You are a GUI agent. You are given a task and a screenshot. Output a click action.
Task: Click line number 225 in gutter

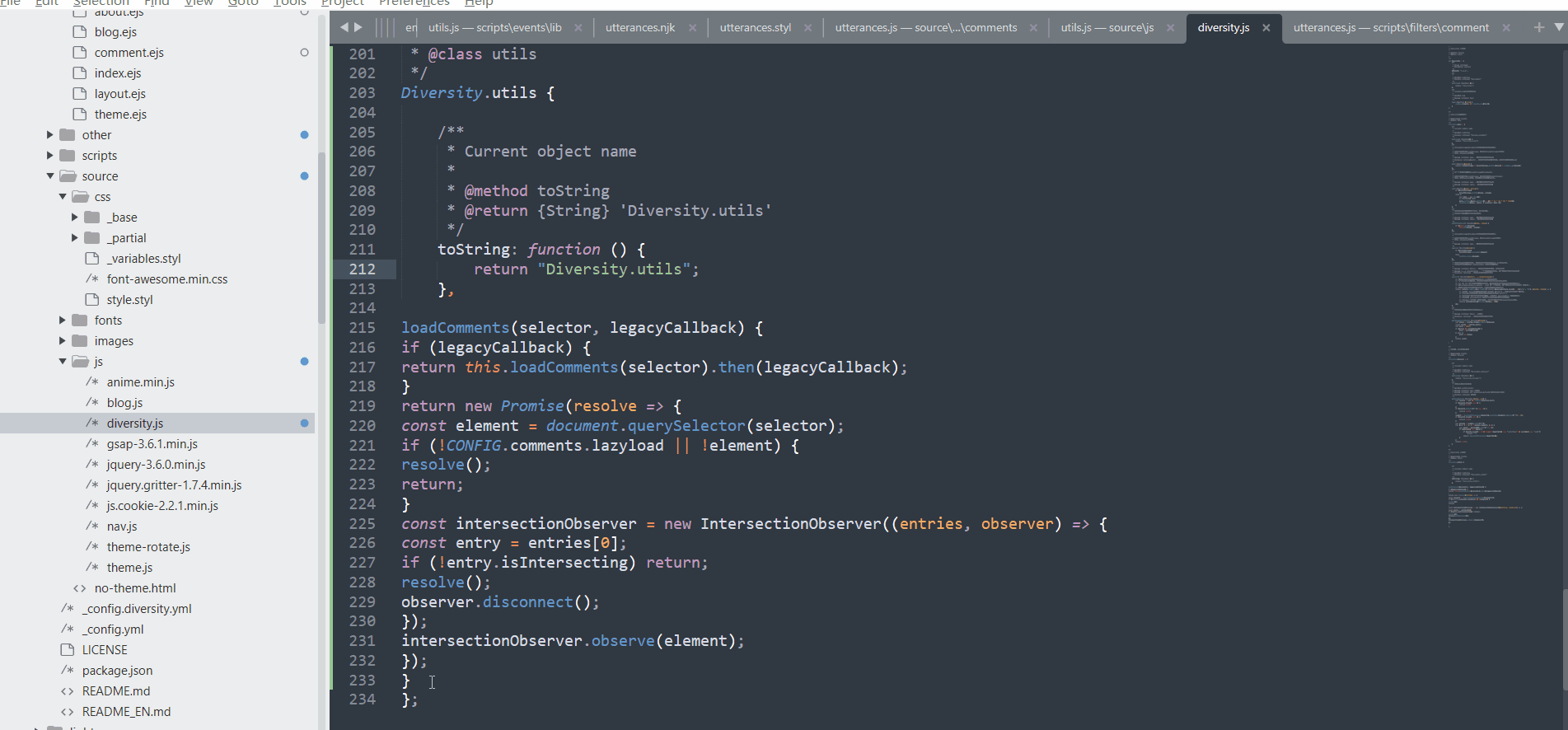363,524
